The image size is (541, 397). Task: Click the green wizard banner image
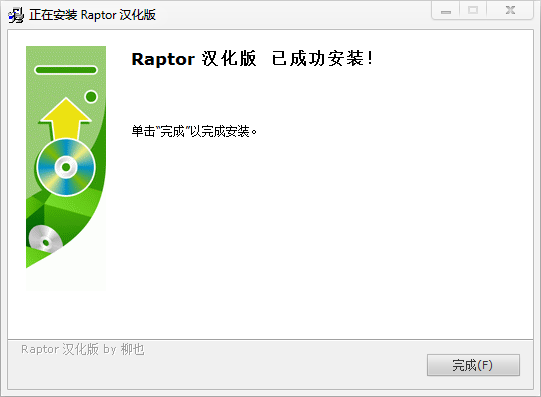tap(66, 168)
